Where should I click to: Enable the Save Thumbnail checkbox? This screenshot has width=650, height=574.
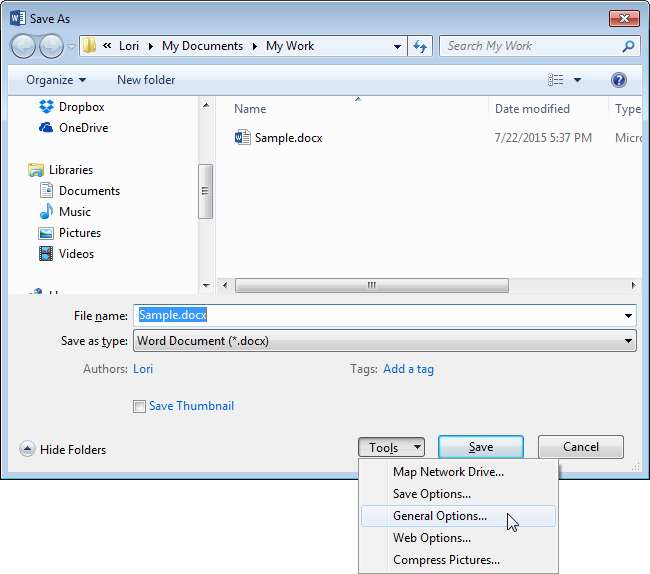(139, 406)
